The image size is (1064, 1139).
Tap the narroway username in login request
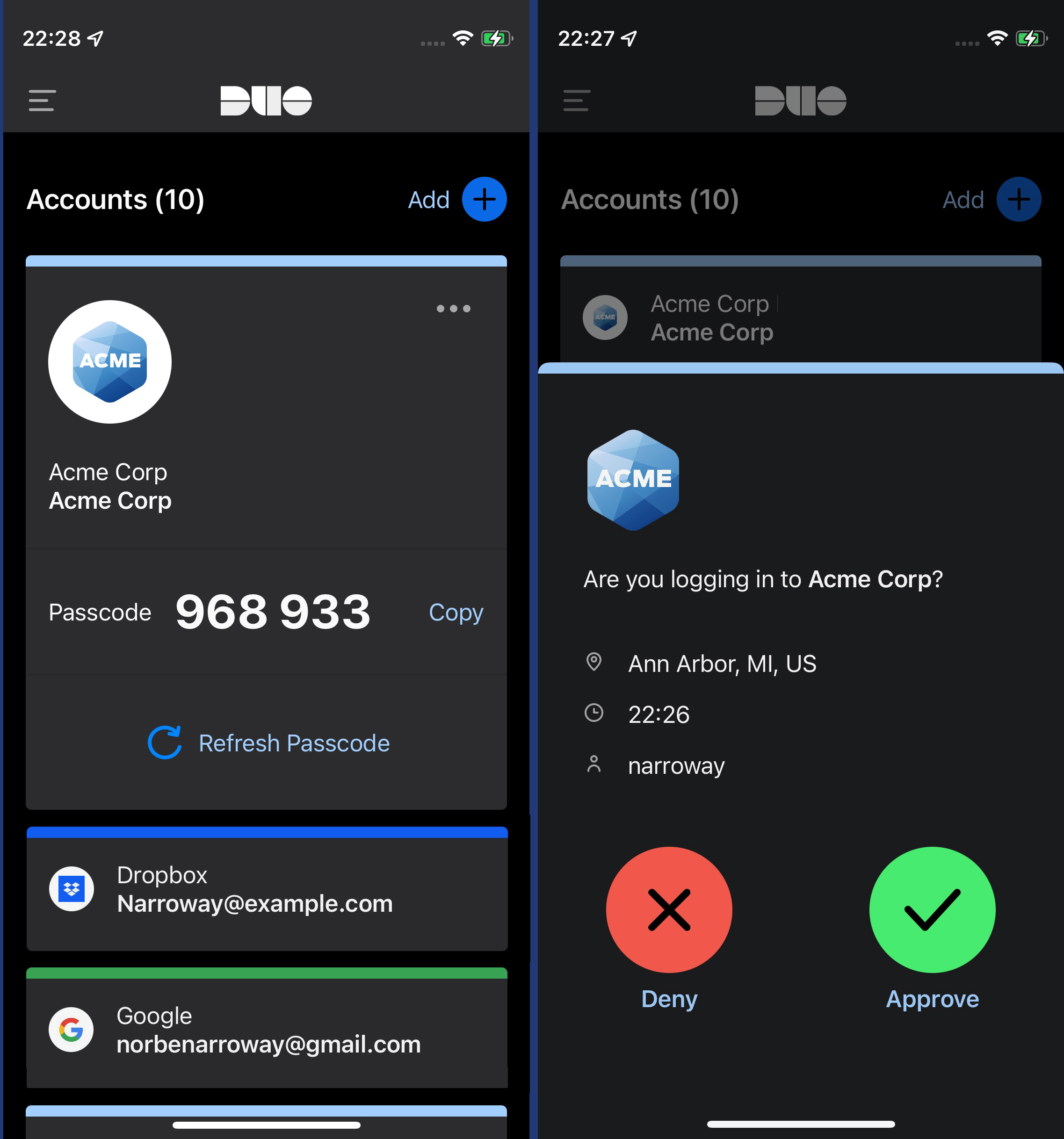point(676,767)
